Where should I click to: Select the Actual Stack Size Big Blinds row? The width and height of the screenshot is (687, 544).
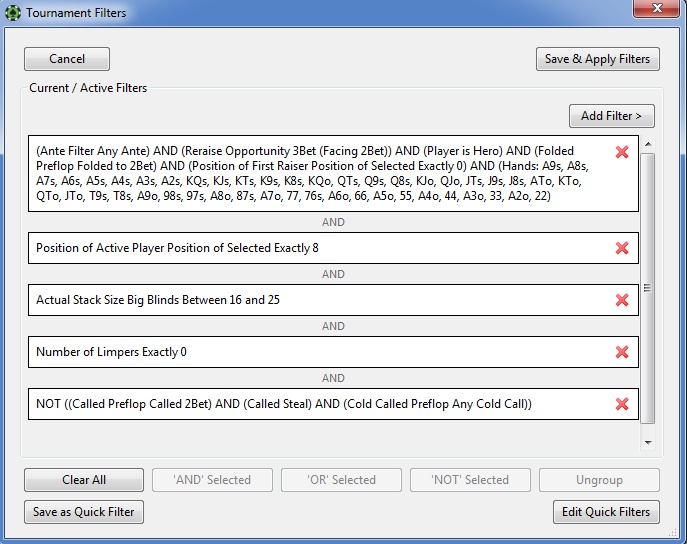(x=333, y=300)
